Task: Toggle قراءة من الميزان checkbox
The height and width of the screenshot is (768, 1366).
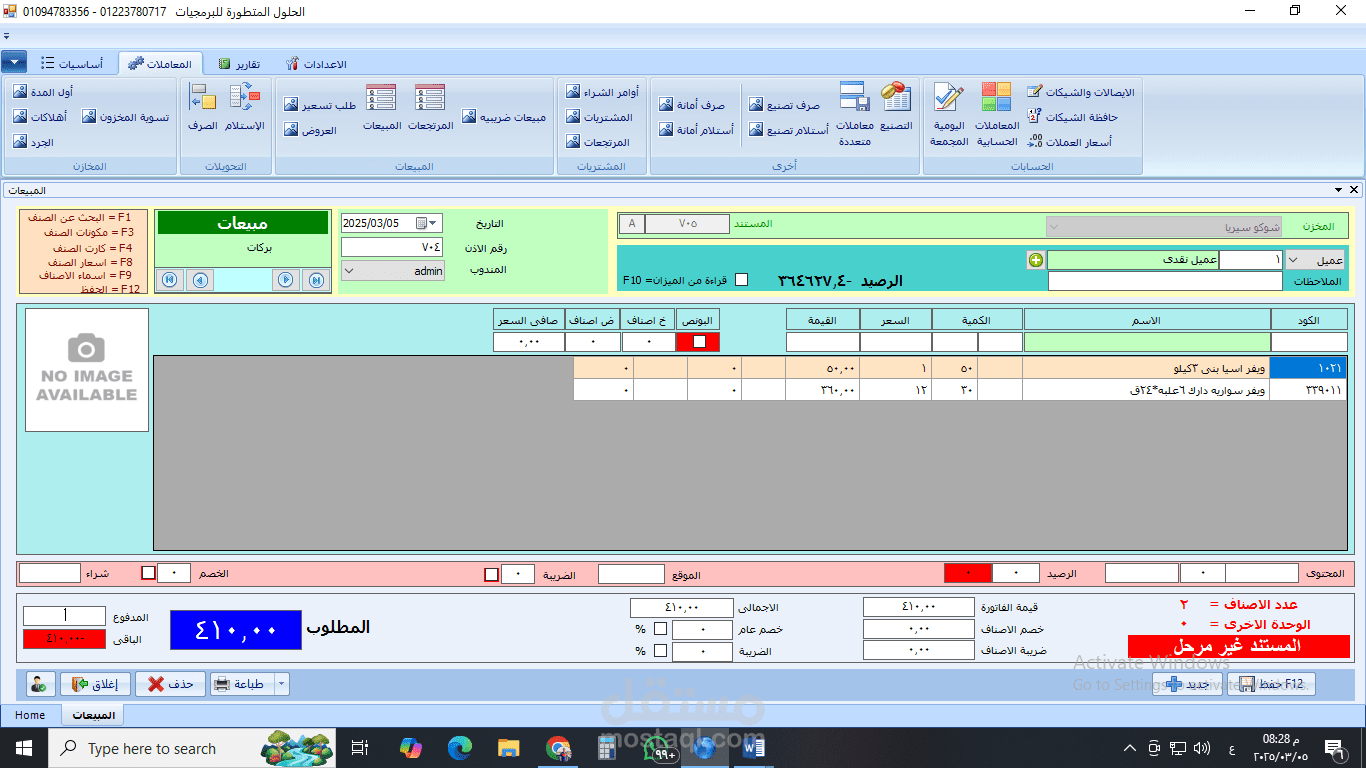Action: click(x=741, y=280)
